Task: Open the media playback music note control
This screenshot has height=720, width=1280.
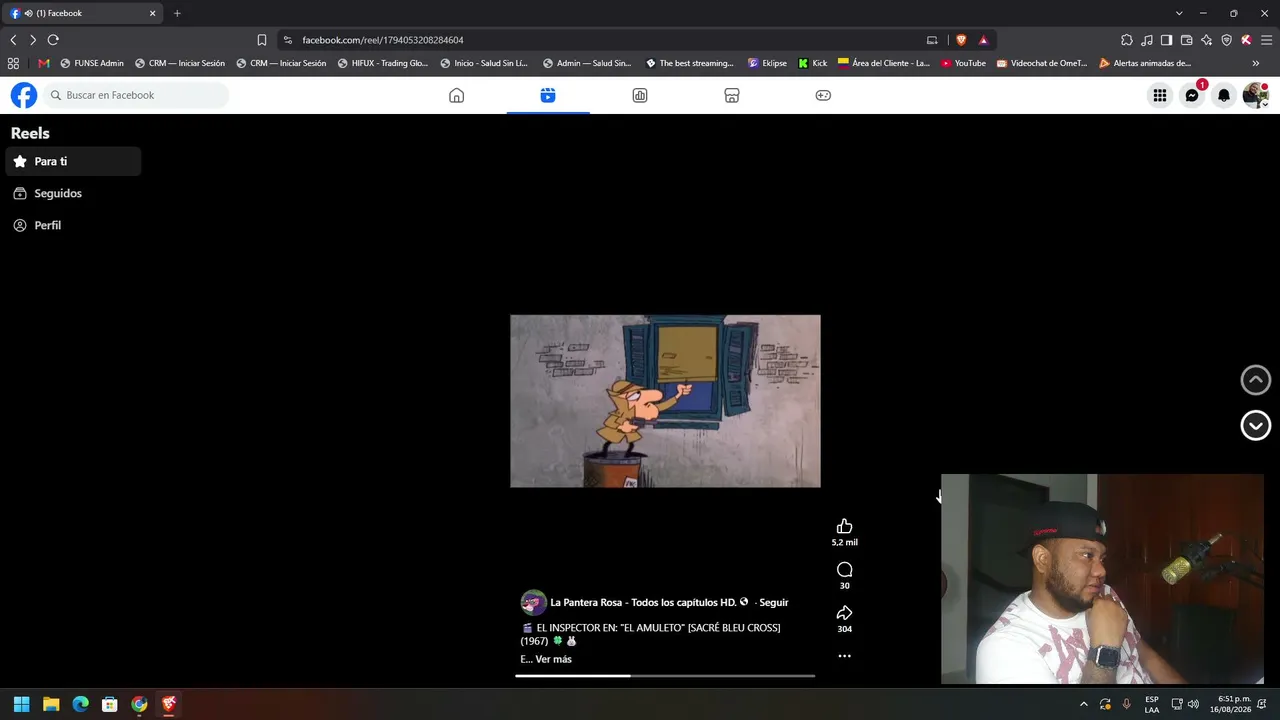Action: [1147, 40]
